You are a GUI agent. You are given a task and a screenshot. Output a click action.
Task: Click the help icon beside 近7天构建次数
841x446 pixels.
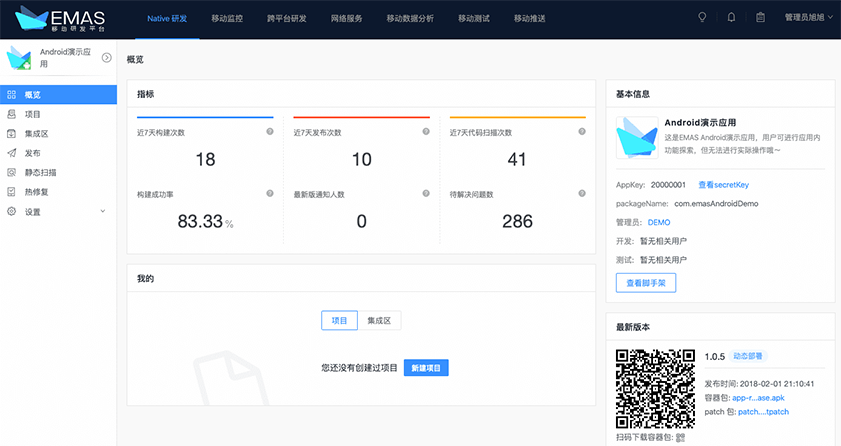click(x=270, y=132)
